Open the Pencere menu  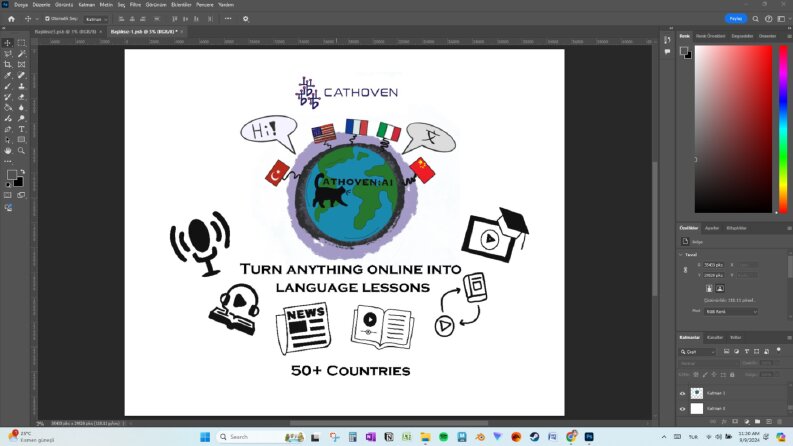pyautogui.click(x=205, y=5)
